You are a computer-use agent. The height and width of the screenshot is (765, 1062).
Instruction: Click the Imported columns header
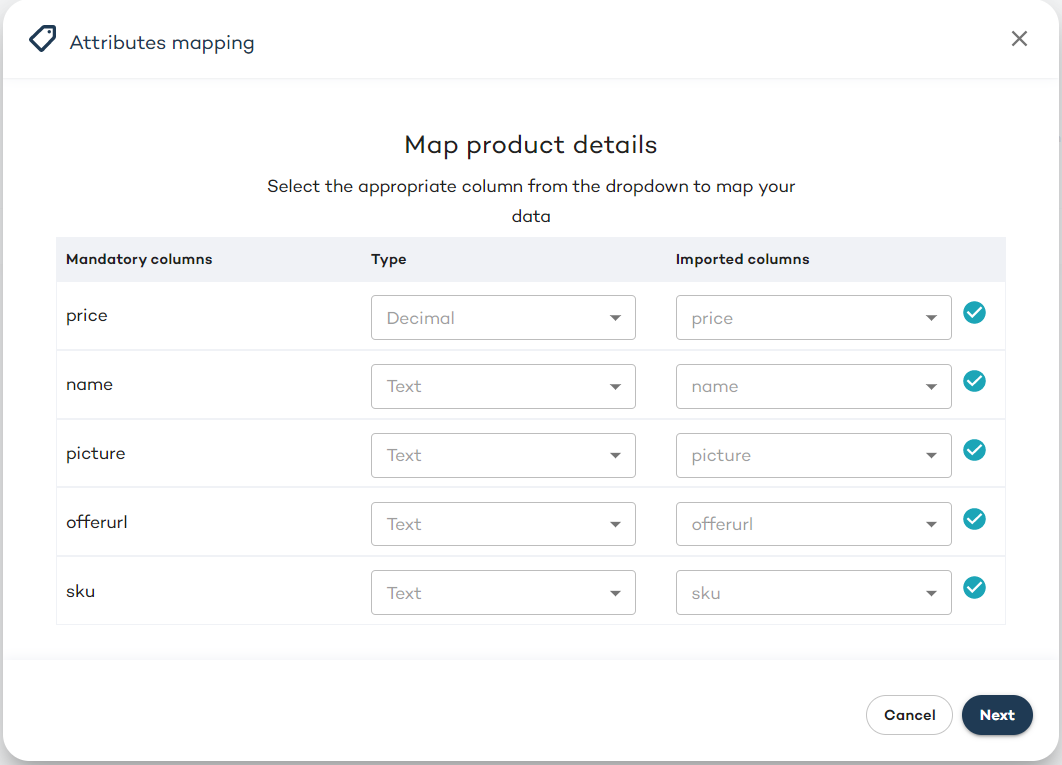(x=742, y=259)
